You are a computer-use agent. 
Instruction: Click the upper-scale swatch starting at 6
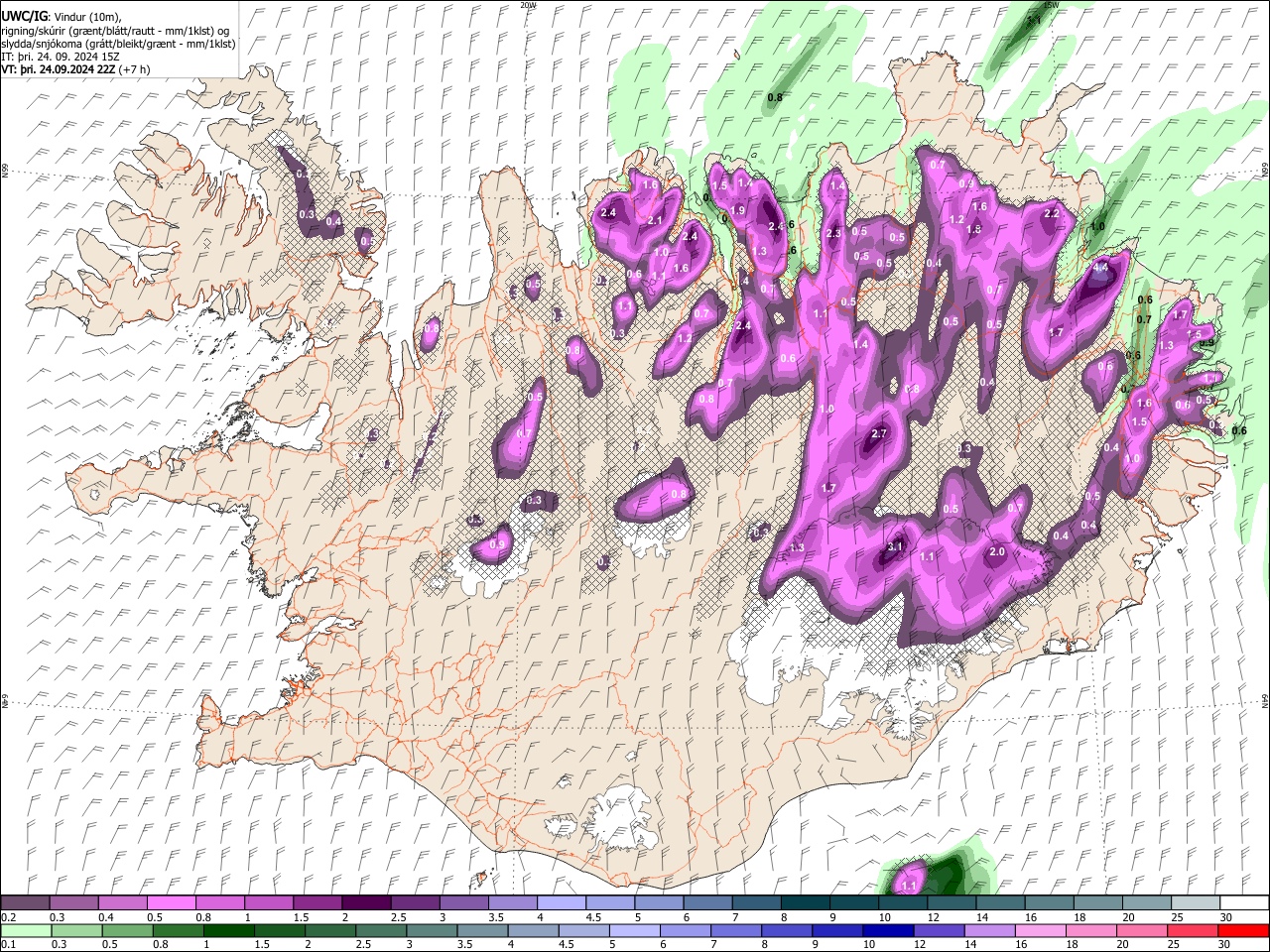706,903
